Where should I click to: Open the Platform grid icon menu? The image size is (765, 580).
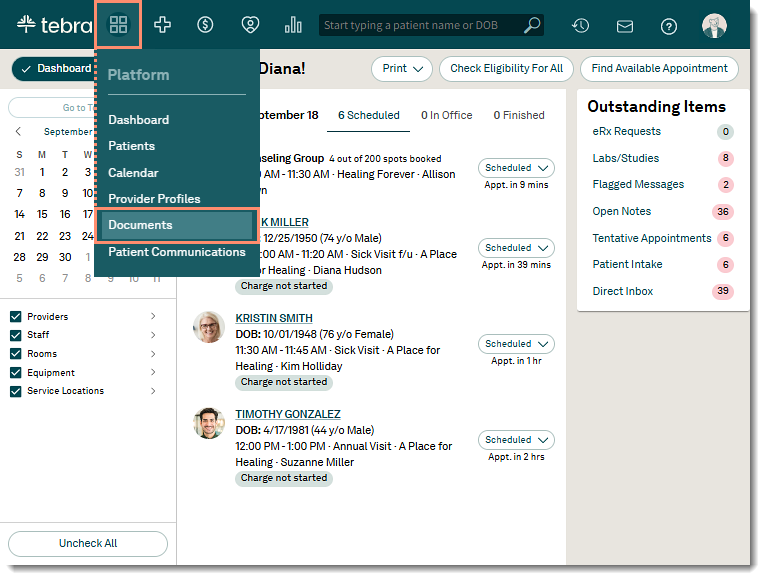click(119, 25)
